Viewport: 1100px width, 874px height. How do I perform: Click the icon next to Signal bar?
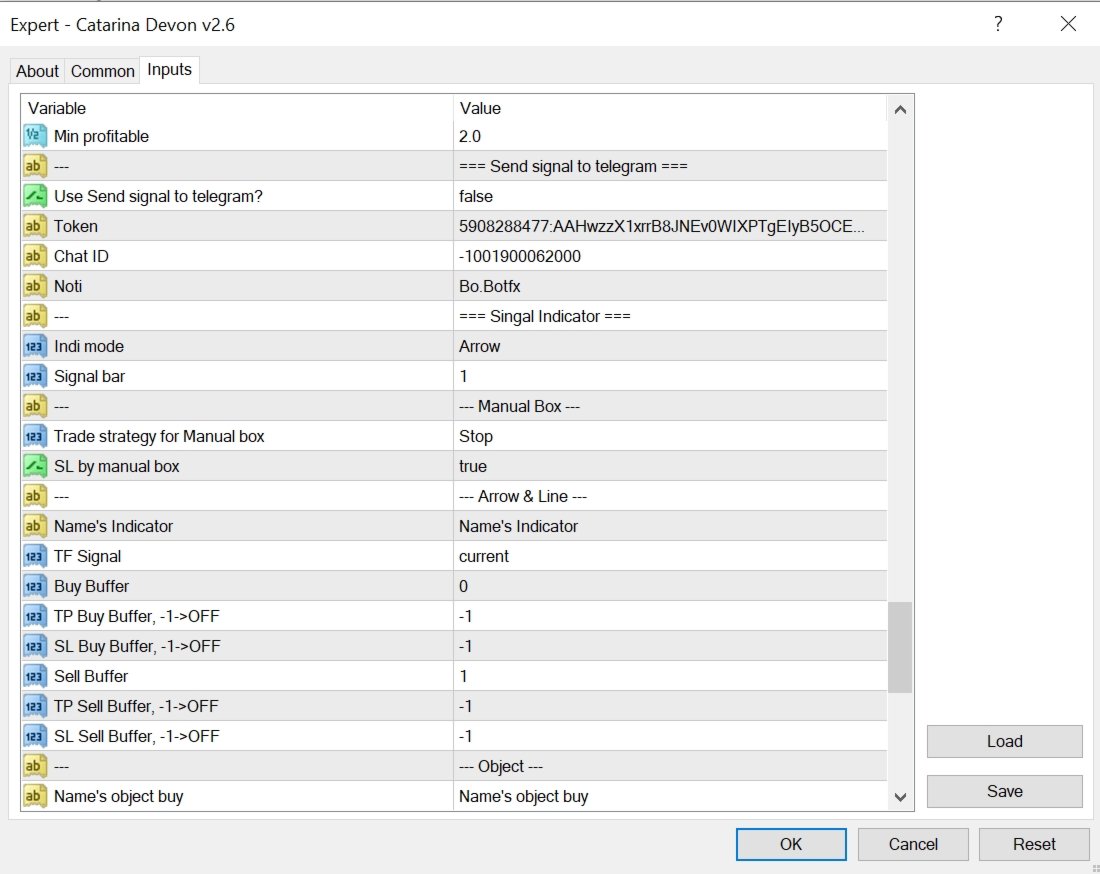35,376
